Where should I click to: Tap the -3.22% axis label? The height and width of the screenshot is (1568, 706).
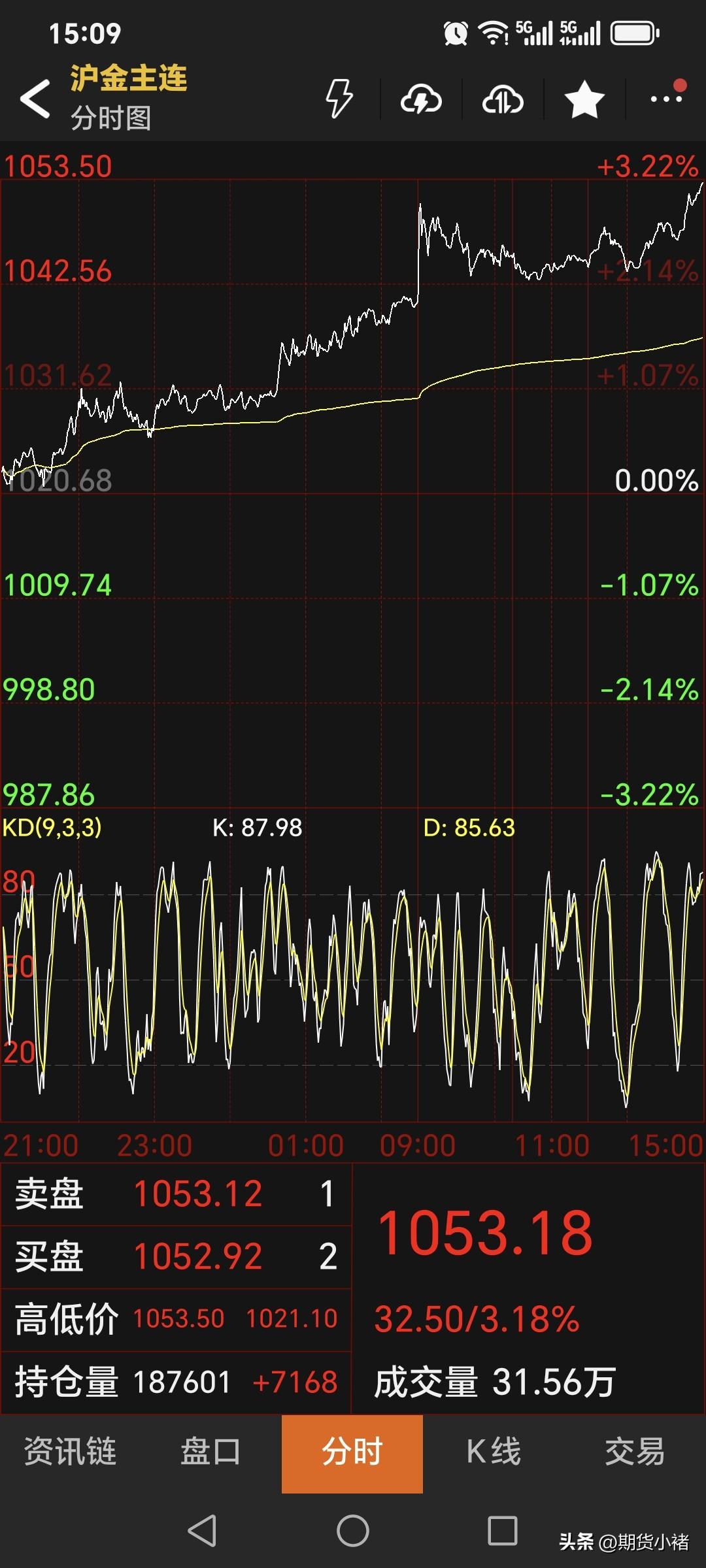coord(649,794)
